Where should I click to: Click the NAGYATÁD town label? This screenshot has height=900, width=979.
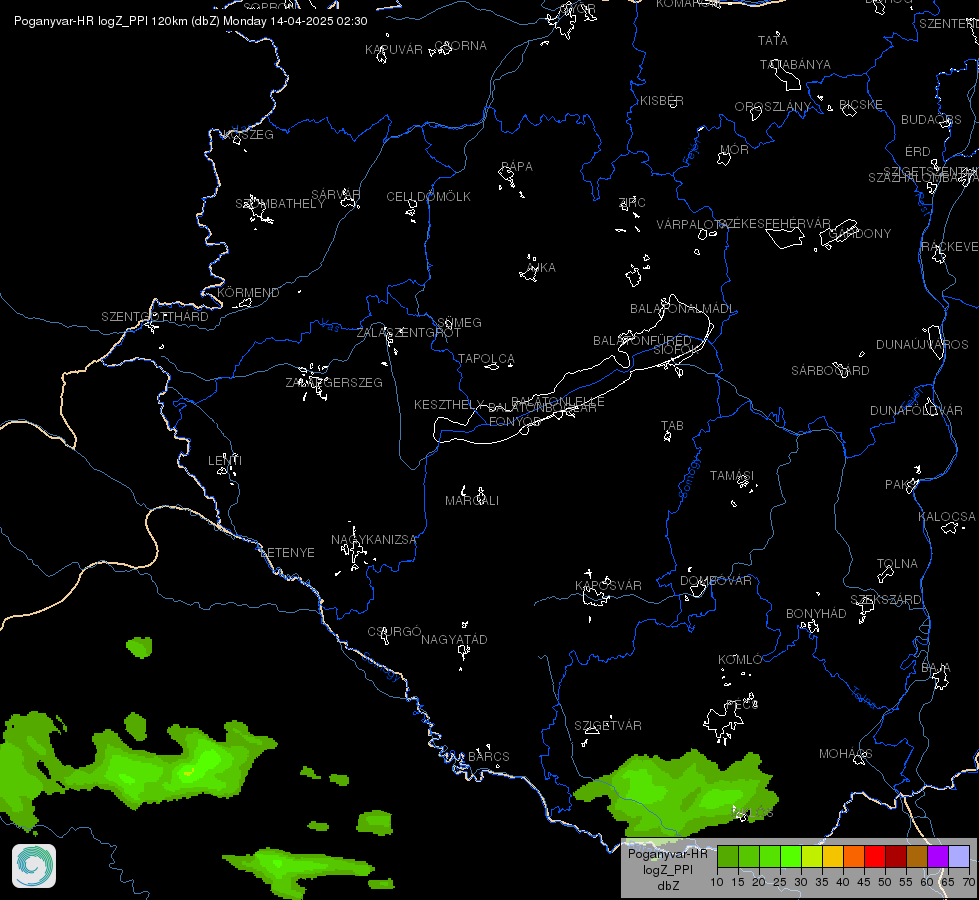(x=454, y=640)
